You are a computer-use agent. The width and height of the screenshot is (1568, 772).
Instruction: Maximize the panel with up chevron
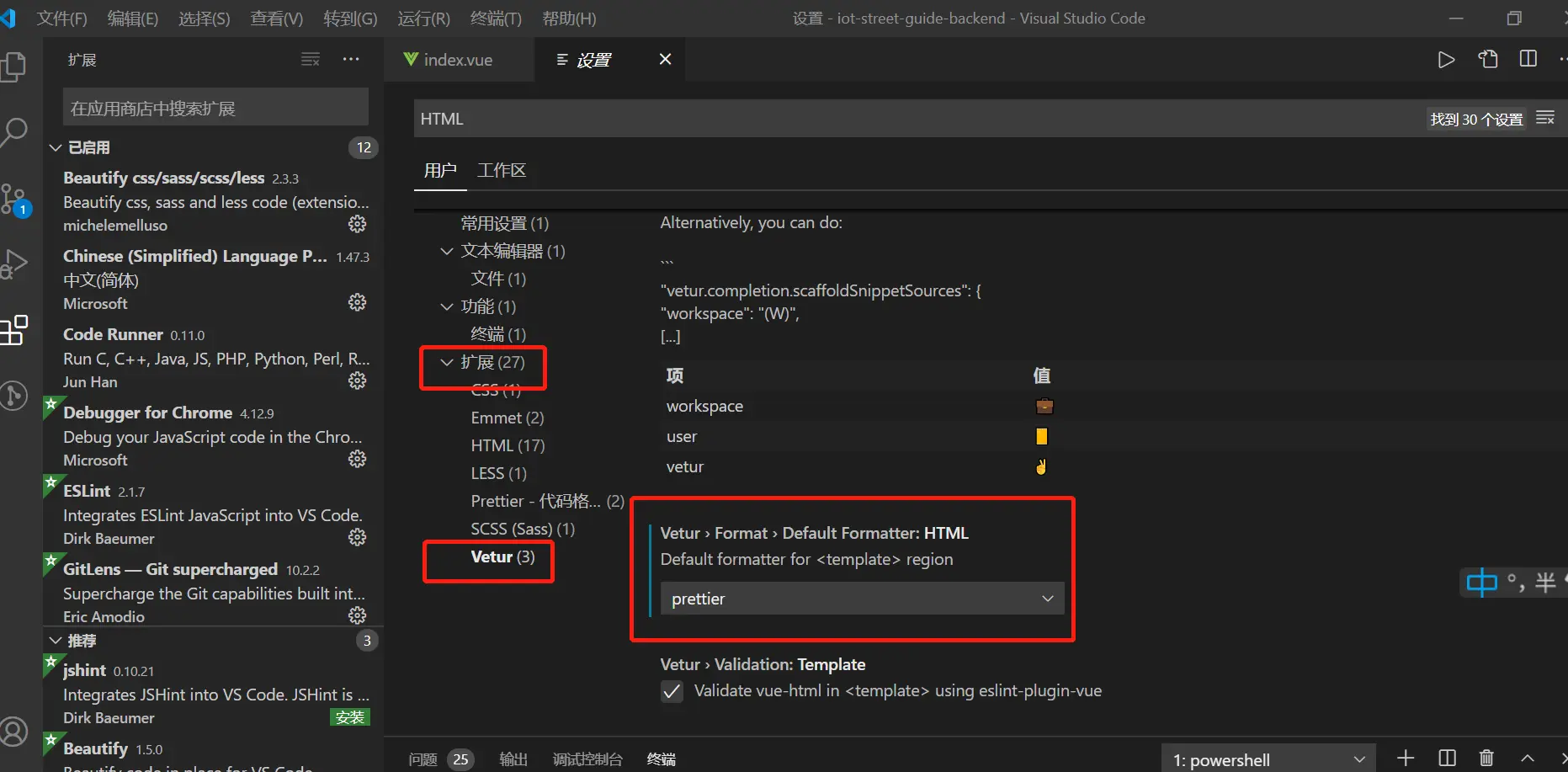1528,759
